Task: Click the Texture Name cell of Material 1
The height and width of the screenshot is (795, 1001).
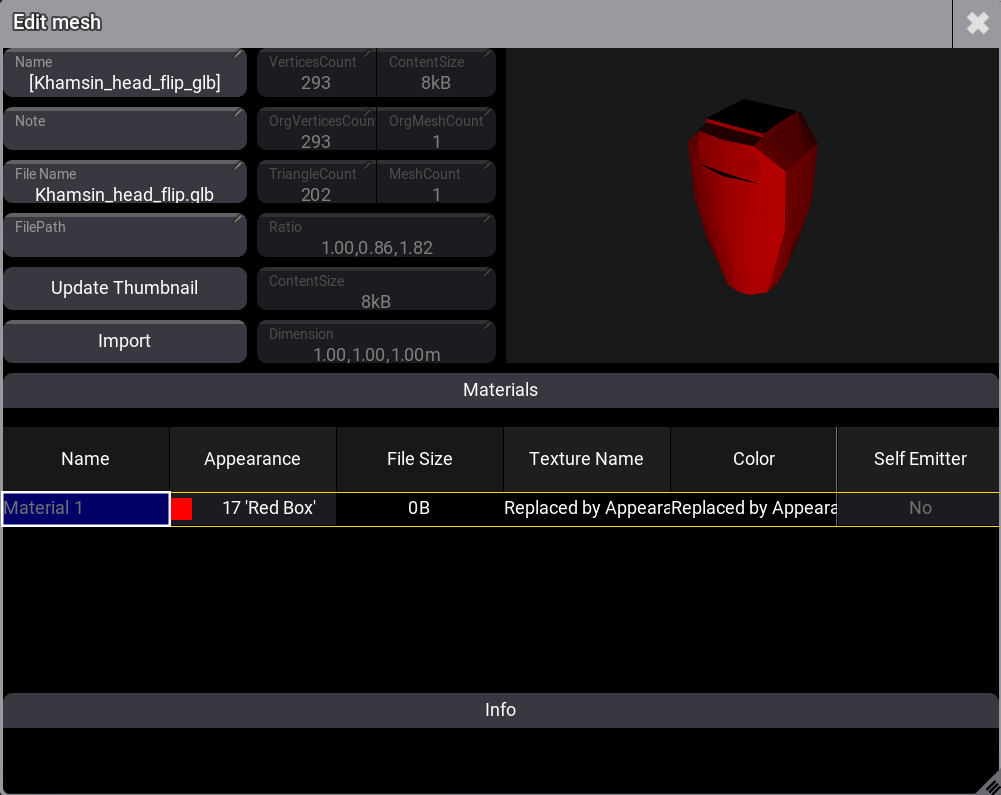Action: [587, 508]
